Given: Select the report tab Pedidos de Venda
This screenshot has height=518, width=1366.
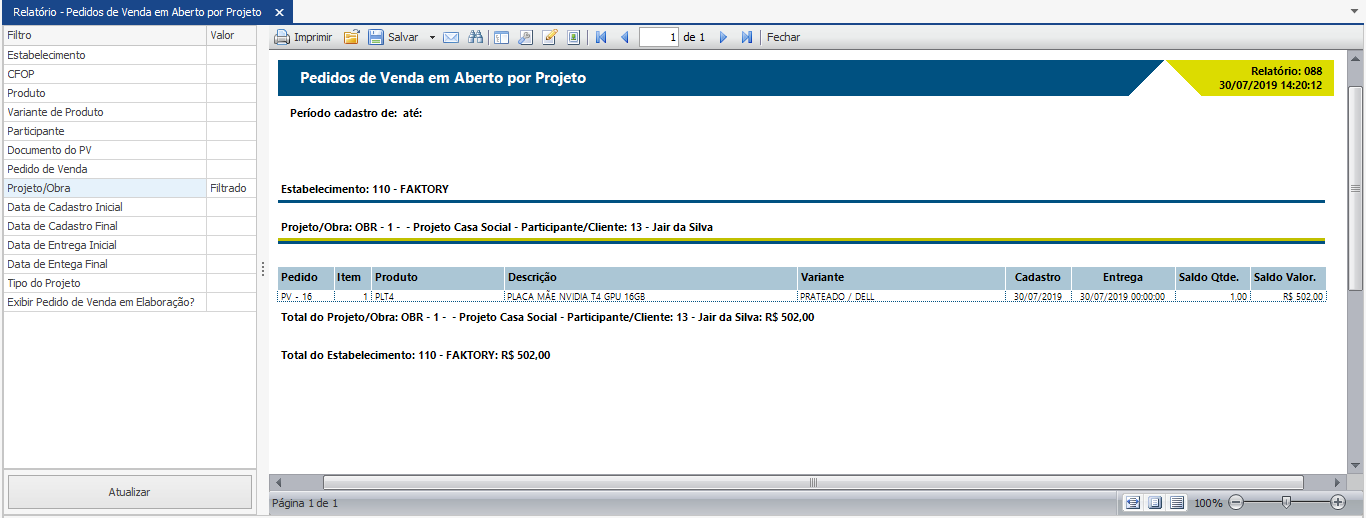Looking at the screenshot, I should 137,12.
